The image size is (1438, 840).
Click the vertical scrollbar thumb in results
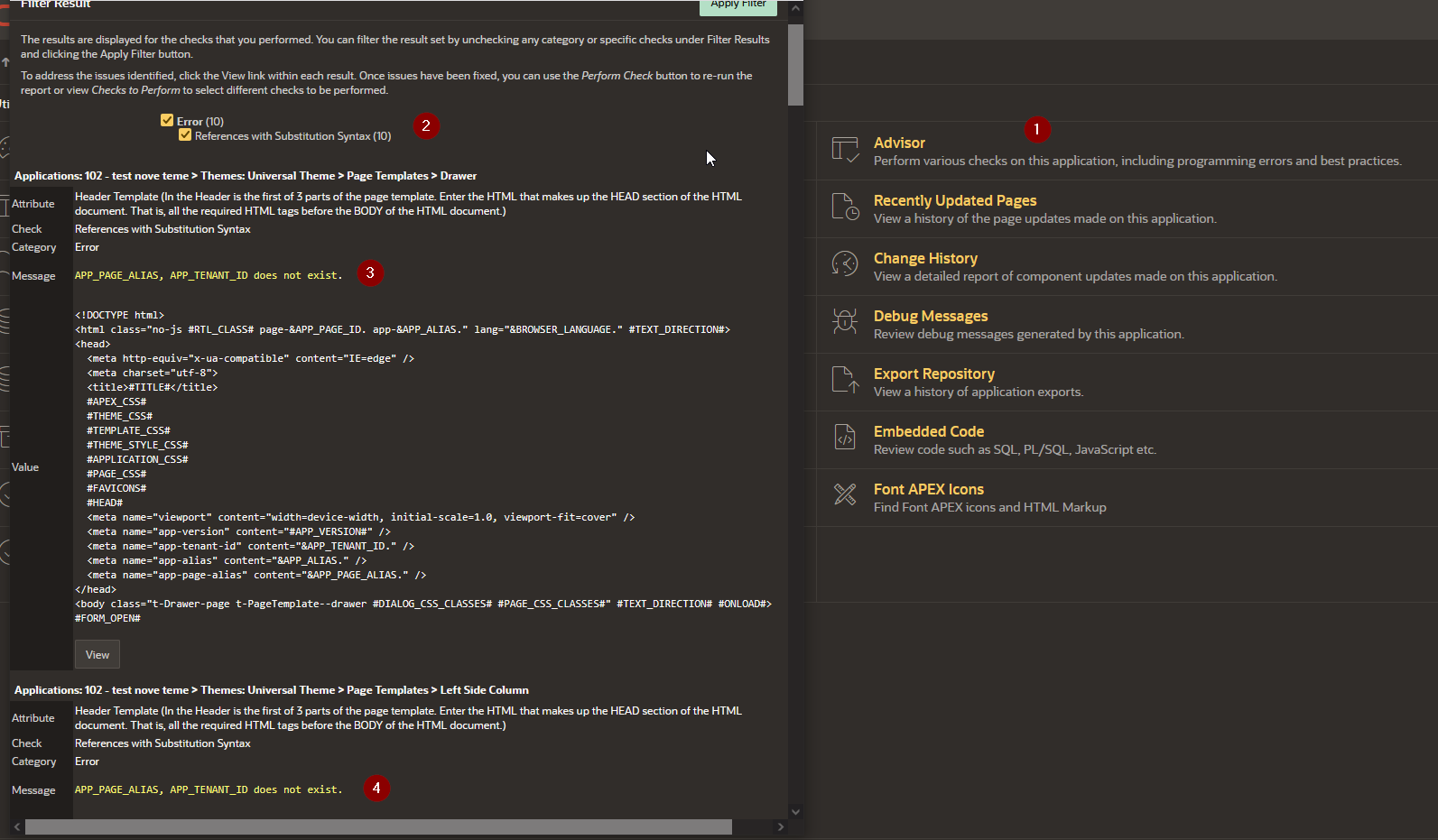click(795, 65)
